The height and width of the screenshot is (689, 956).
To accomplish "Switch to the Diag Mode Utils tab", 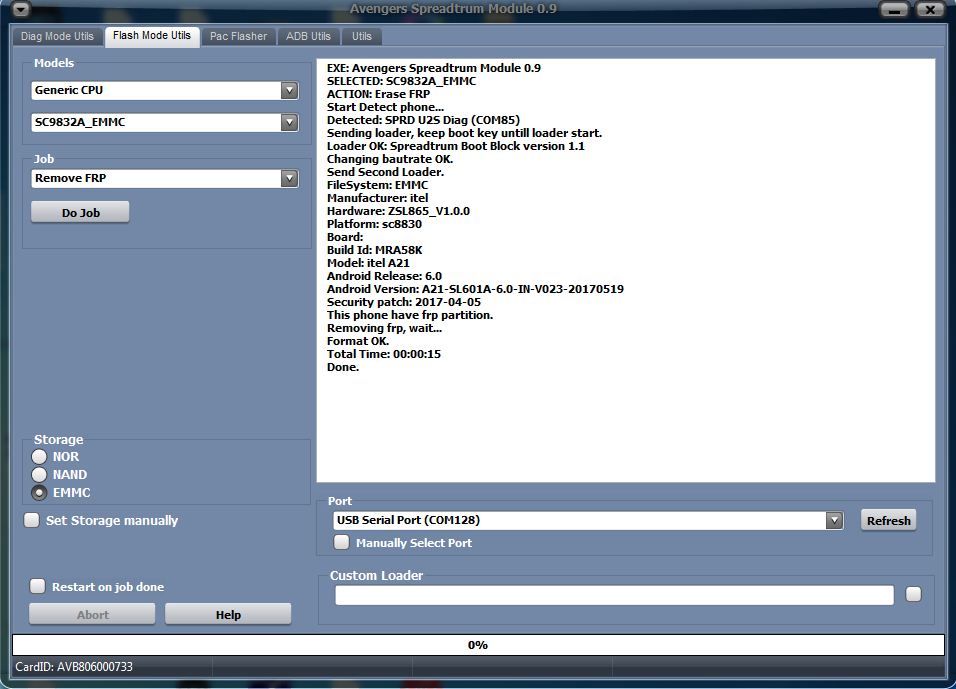I will (57, 36).
